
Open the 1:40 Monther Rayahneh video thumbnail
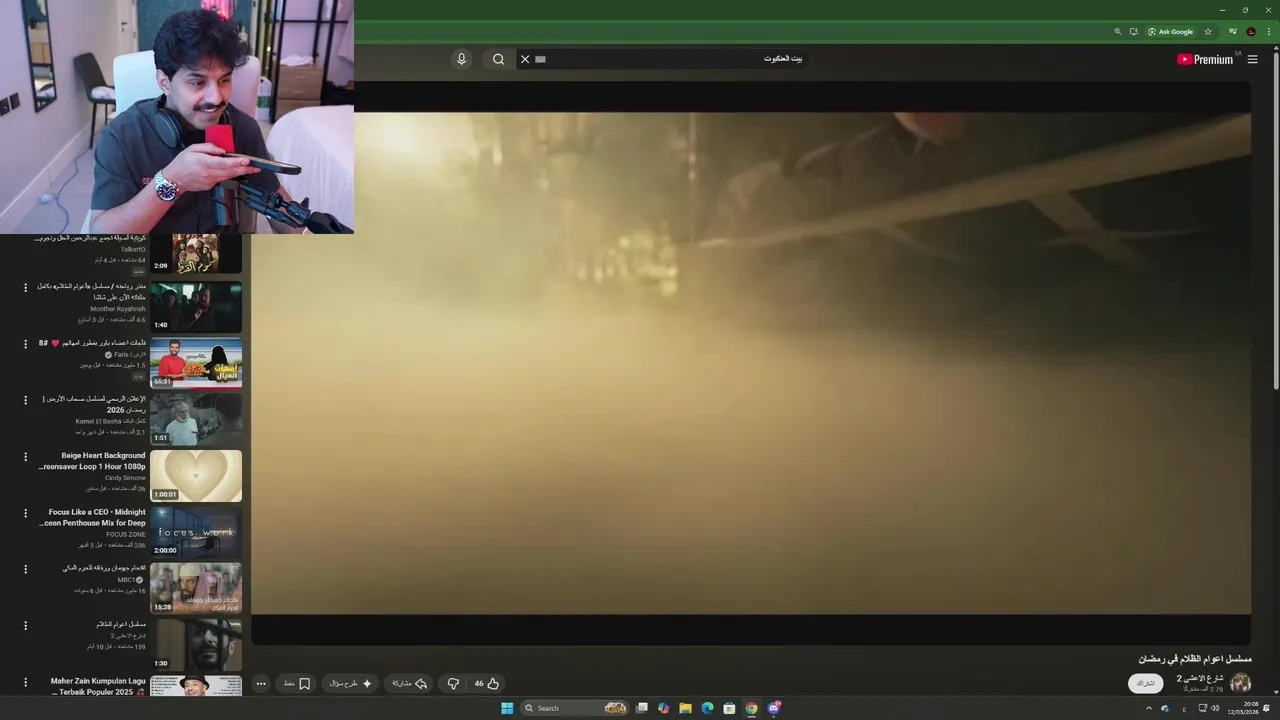click(x=196, y=307)
